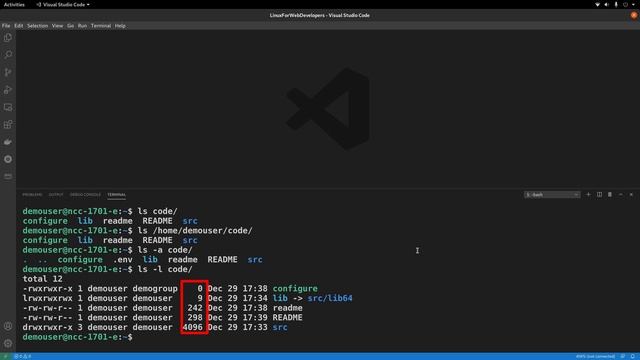The width and height of the screenshot is (640, 360).
Task: Click the volume speaker icon in top bar
Action: click(607, 4)
